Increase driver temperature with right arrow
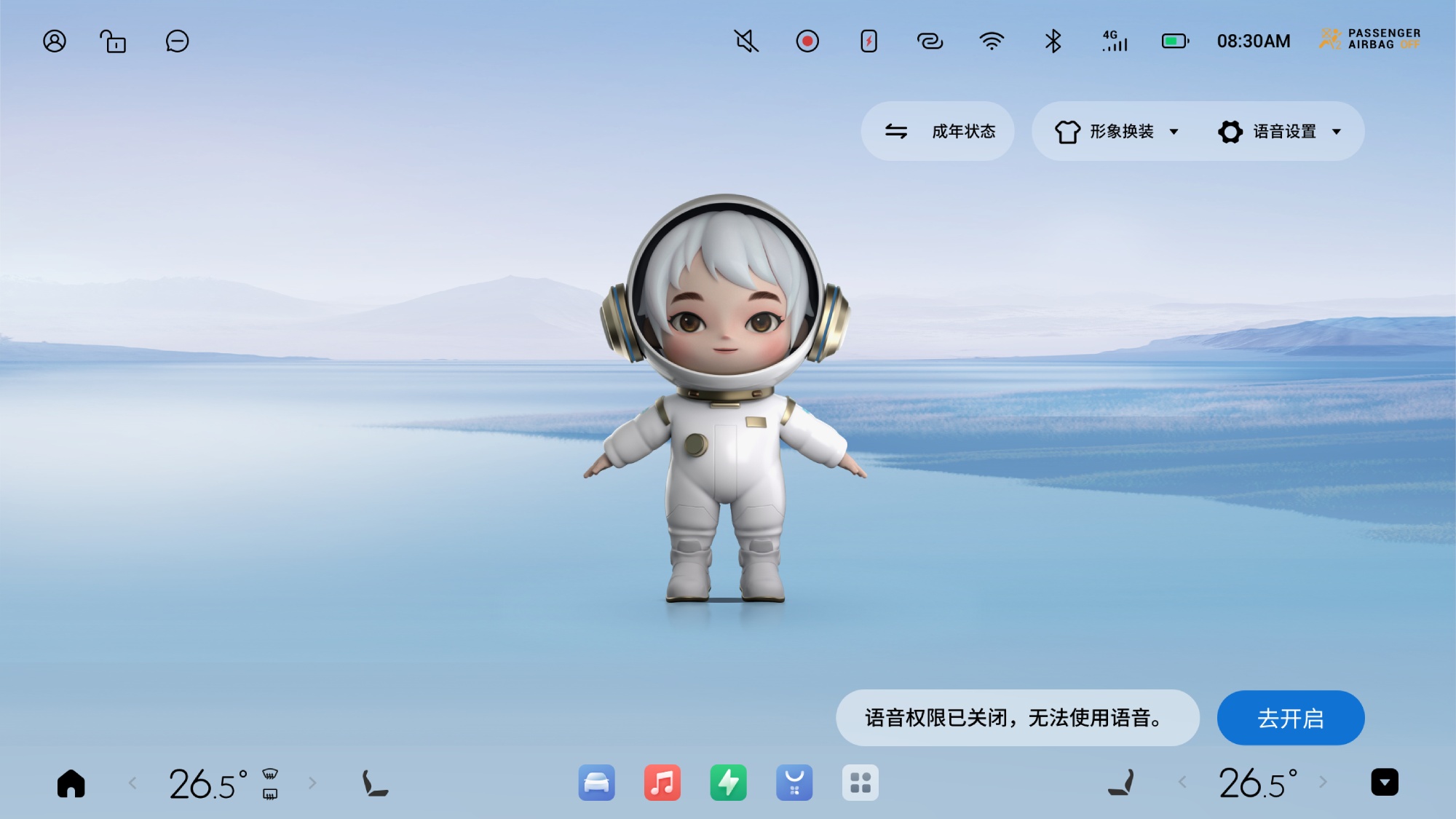 click(312, 783)
